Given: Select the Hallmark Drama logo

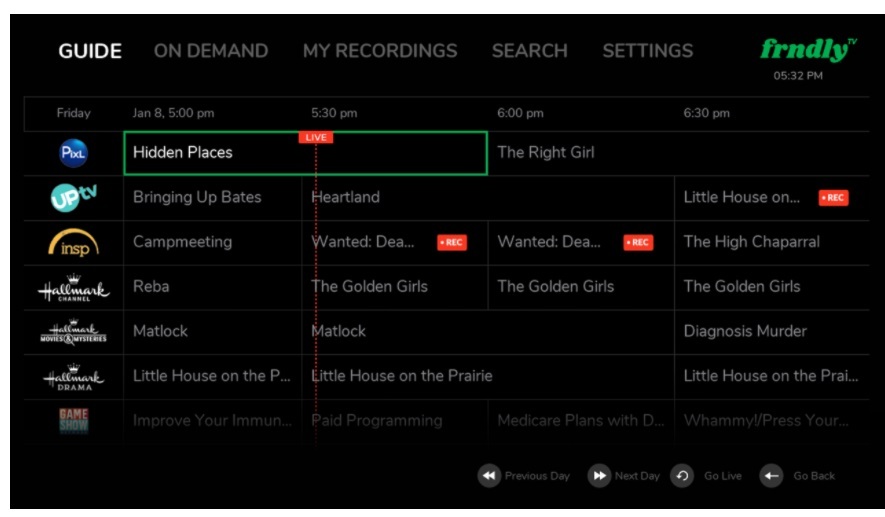Looking at the screenshot, I should pos(73,377).
